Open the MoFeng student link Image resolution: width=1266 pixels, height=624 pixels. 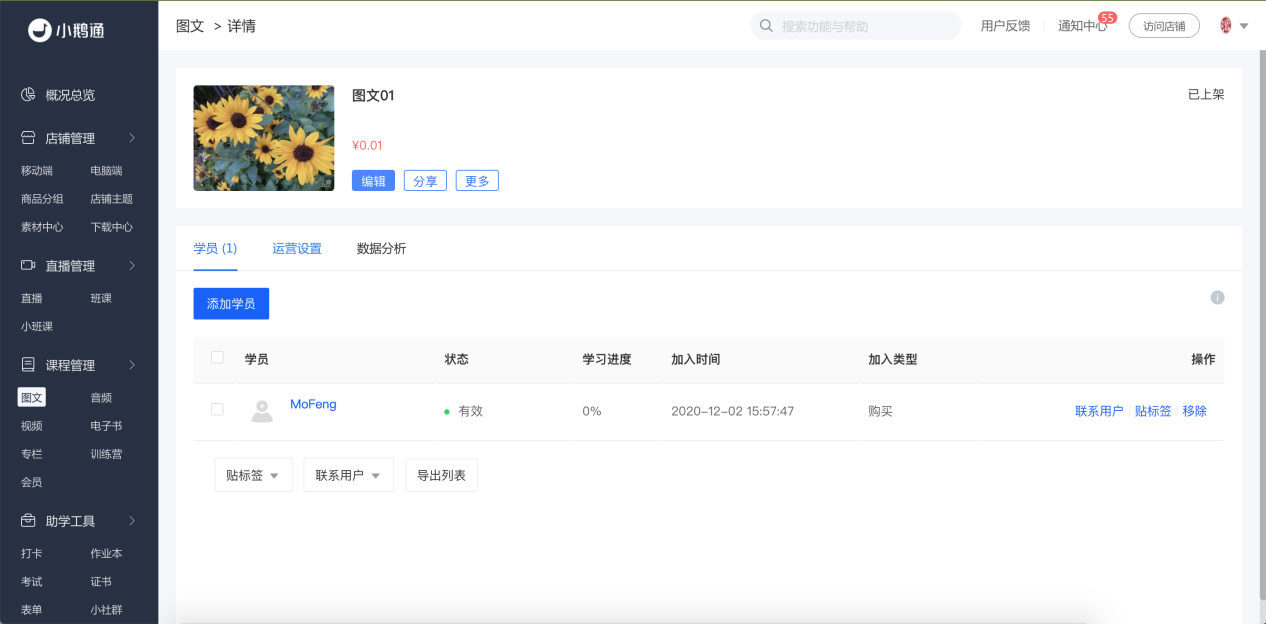(313, 404)
